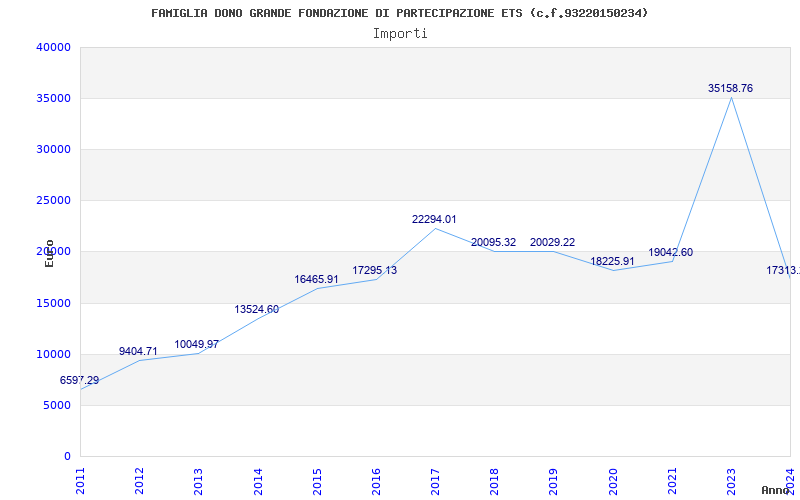This screenshot has height=500, width=800.
Task: Click x-axis year 2015
Action: (317, 481)
